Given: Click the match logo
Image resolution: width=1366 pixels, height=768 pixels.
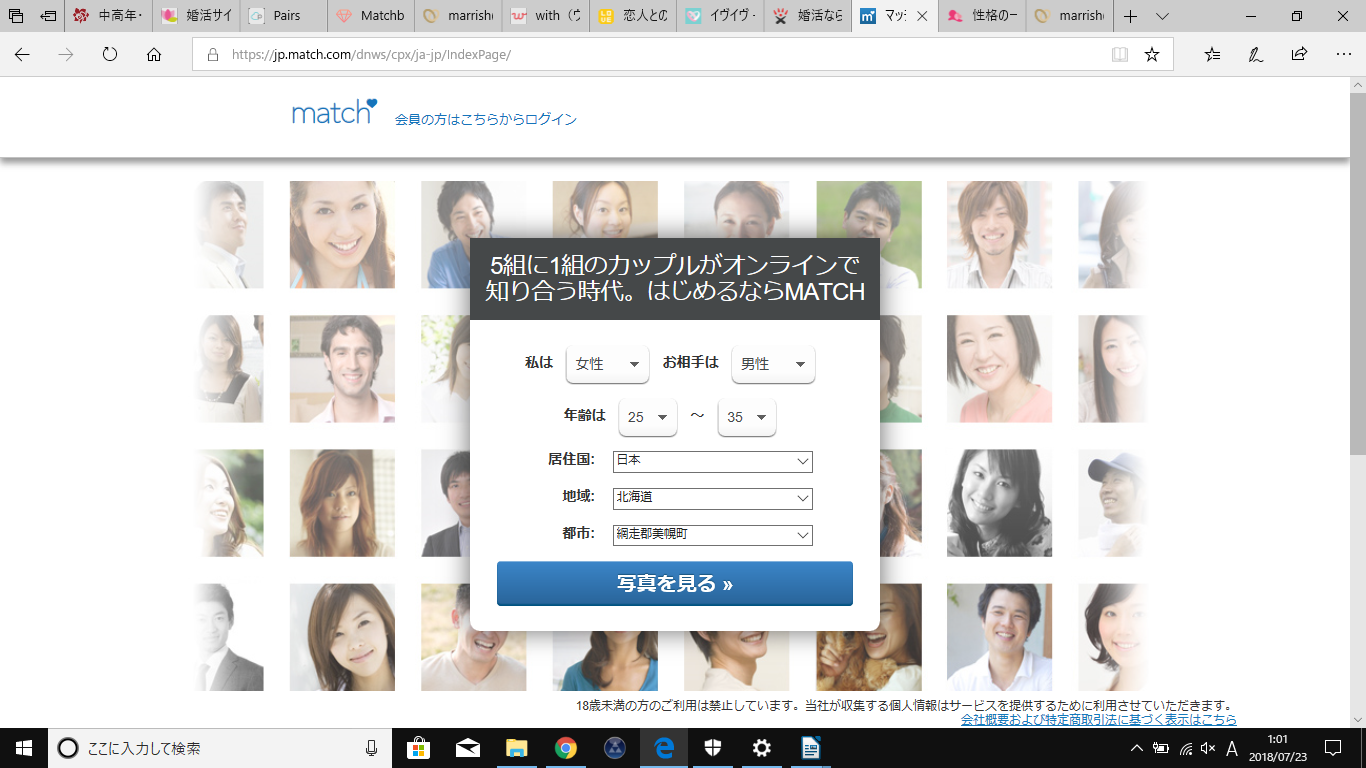Looking at the screenshot, I should 334,112.
